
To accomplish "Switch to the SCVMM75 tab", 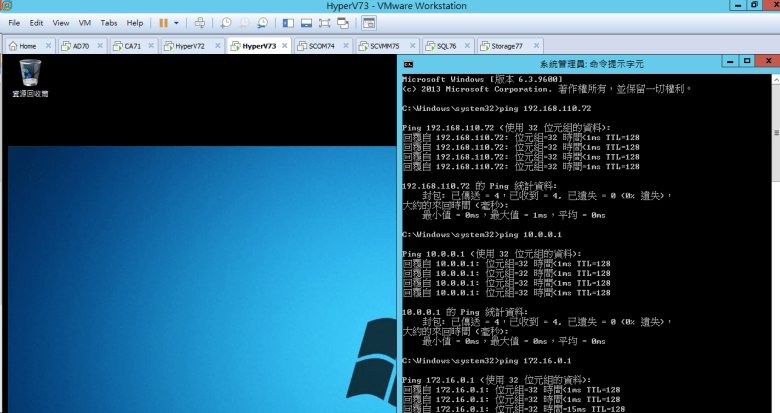I will (x=383, y=46).
